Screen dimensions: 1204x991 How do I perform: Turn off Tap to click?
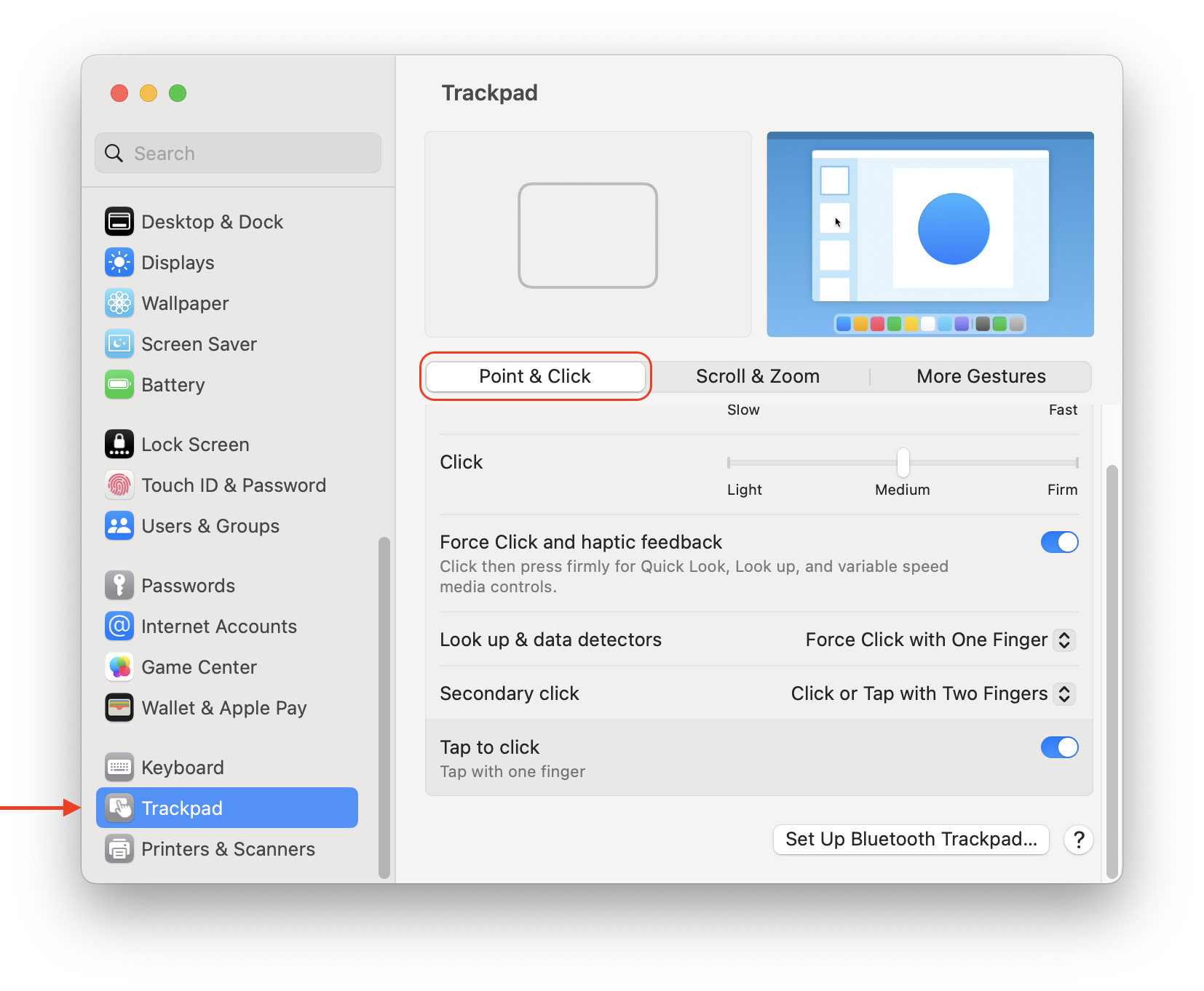(x=1060, y=747)
